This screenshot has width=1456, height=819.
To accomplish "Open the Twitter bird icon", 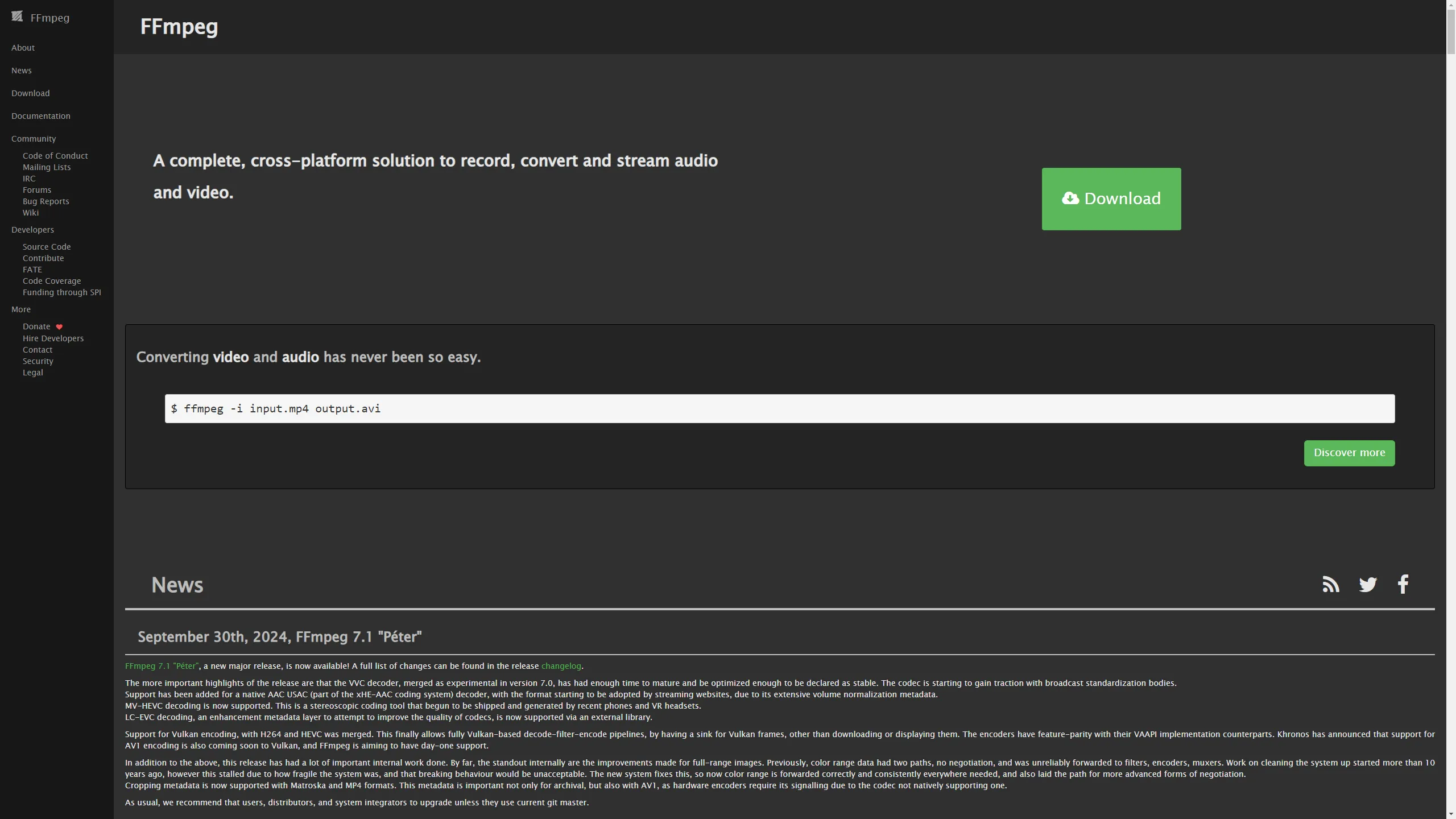I will 1368,584.
